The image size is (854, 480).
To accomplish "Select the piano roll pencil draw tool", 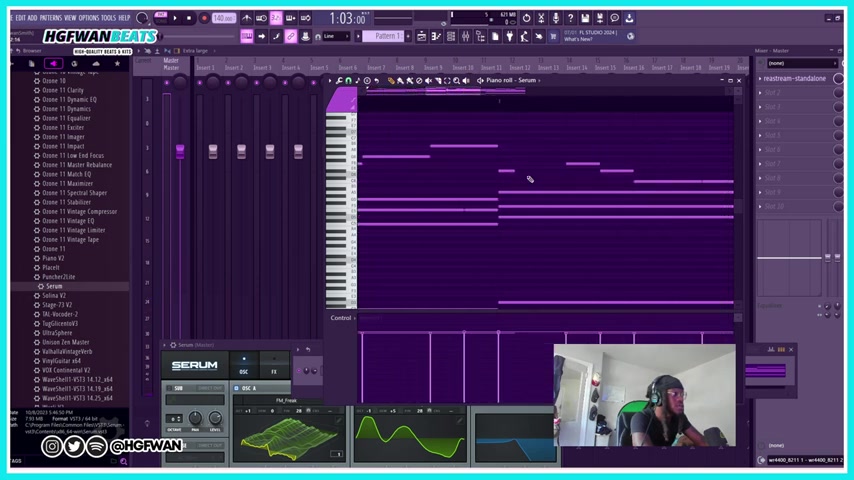I will (391, 80).
